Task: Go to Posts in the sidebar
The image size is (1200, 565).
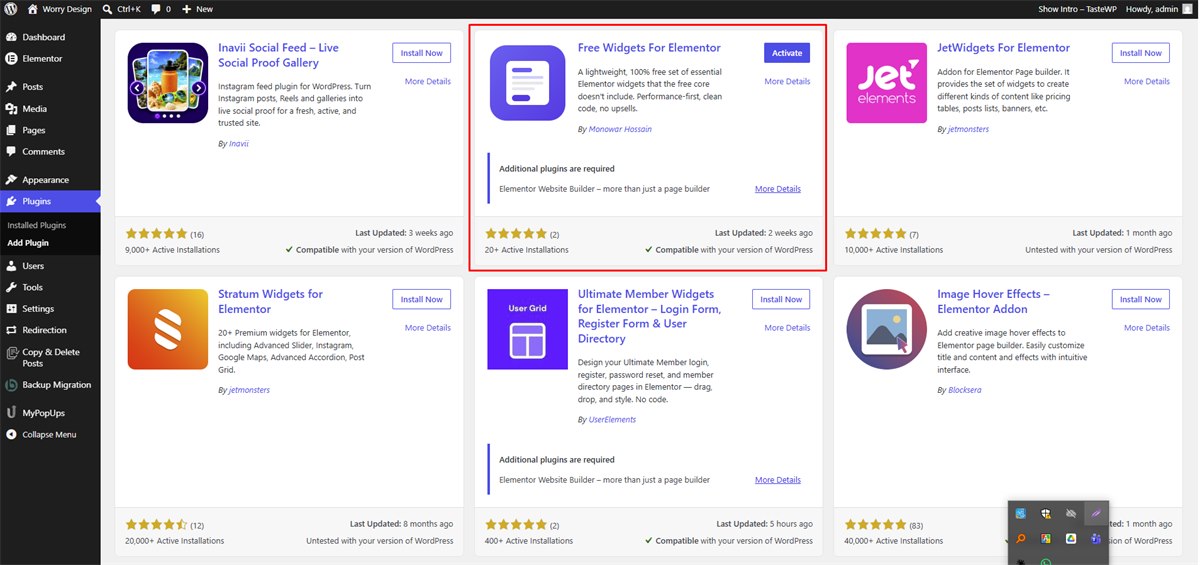Action: pos(50,87)
